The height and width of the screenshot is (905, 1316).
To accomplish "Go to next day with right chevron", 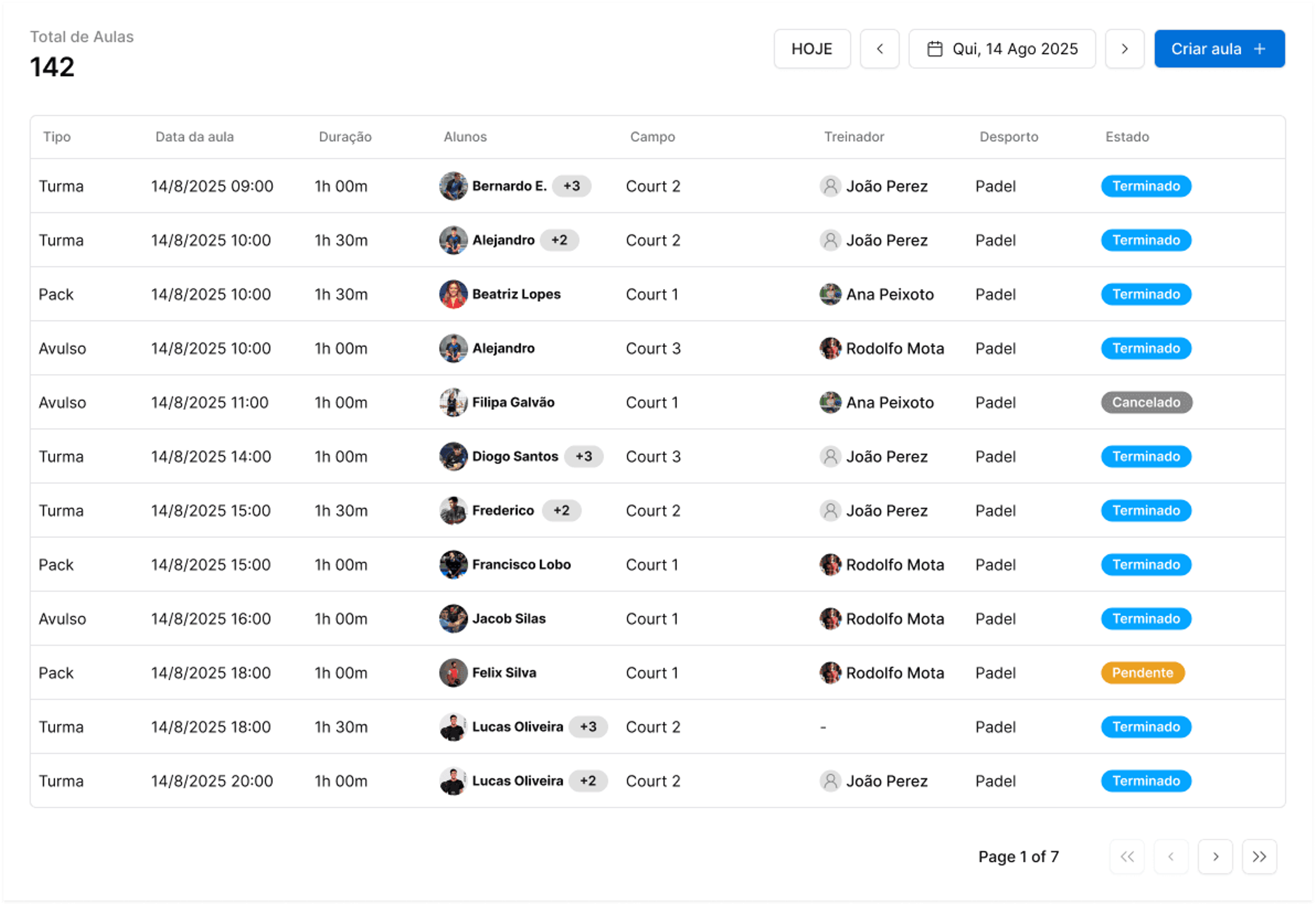I will (x=1124, y=49).
